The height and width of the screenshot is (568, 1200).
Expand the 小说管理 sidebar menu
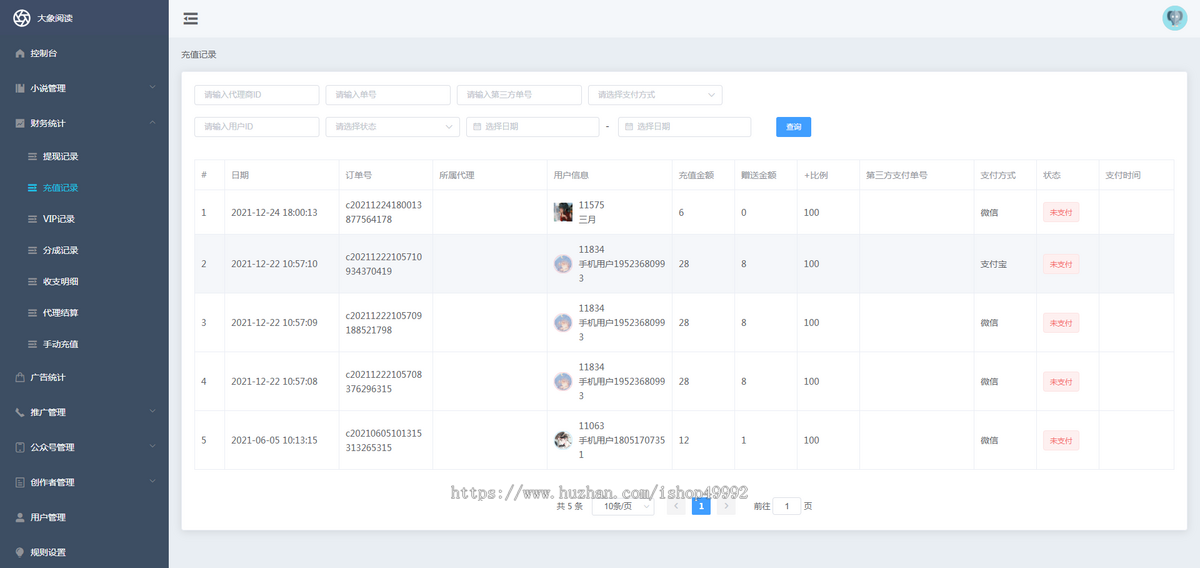click(x=84, y=88)
